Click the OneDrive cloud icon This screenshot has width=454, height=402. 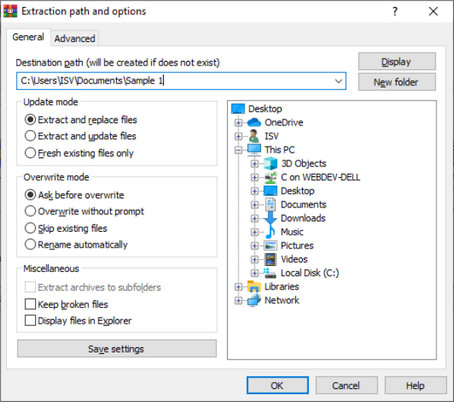(254, 122)
